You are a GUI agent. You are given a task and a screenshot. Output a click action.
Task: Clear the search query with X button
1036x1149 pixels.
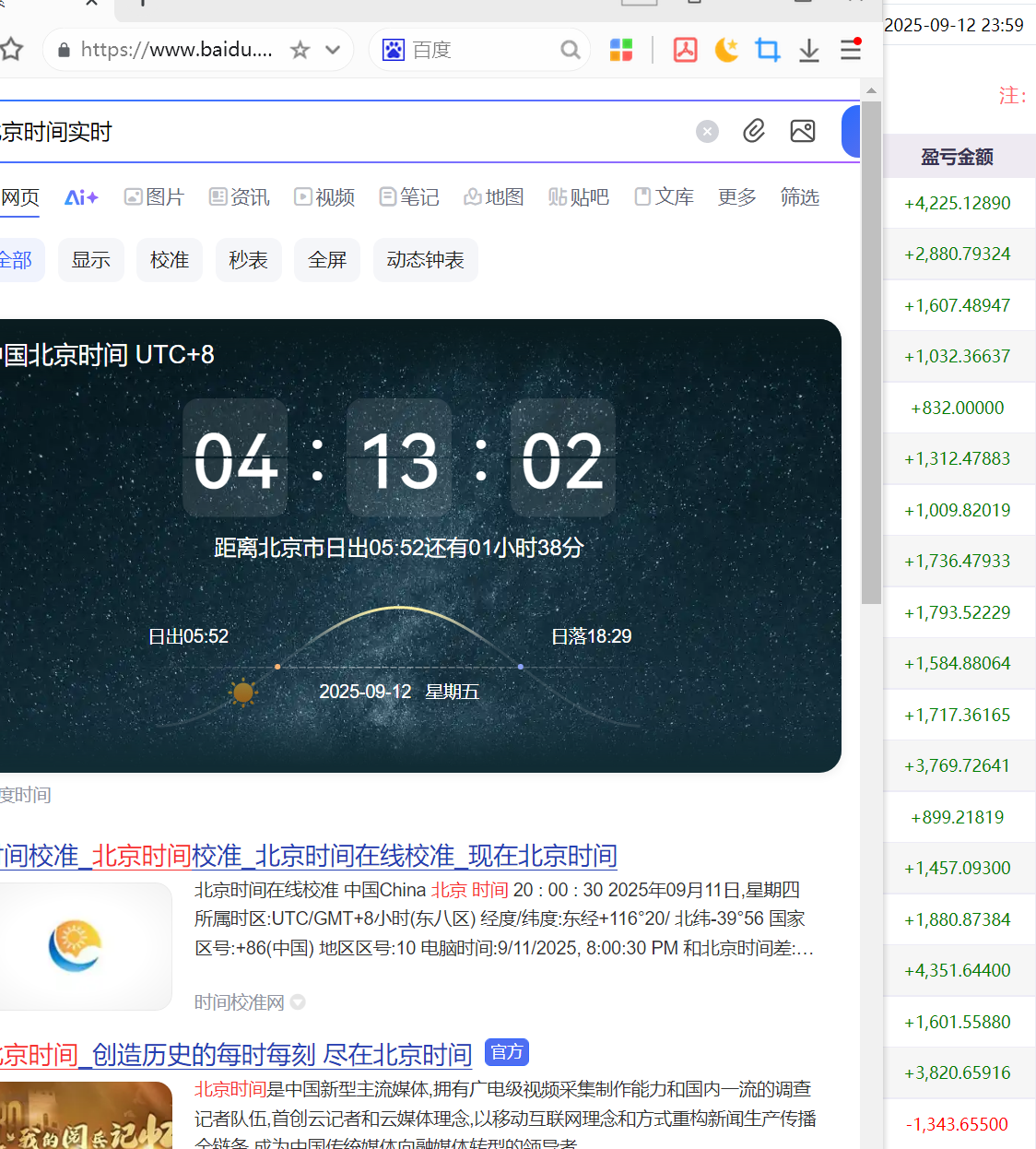[707, 132]
